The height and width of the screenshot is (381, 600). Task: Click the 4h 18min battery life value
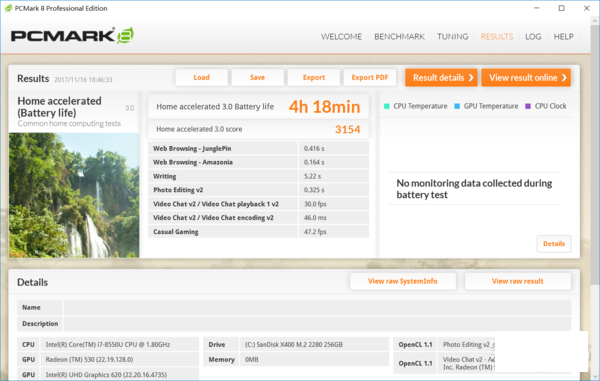click(x=324, y=107)
